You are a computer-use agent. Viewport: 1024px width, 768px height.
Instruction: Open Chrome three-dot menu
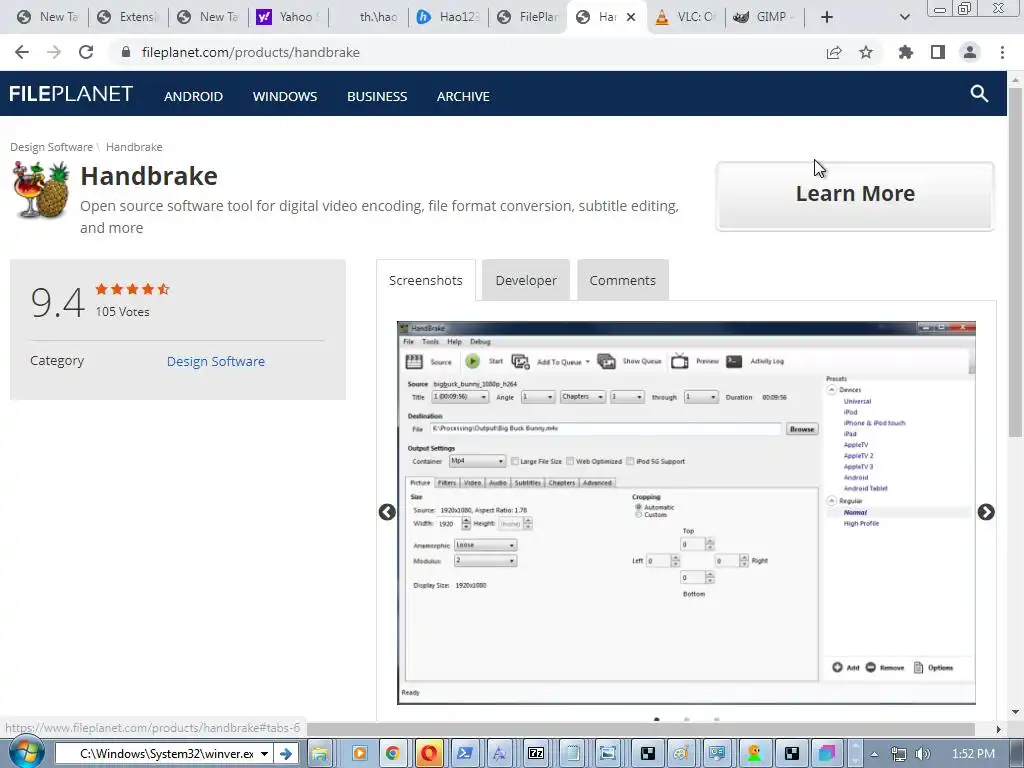click(x=1002, y=52)
